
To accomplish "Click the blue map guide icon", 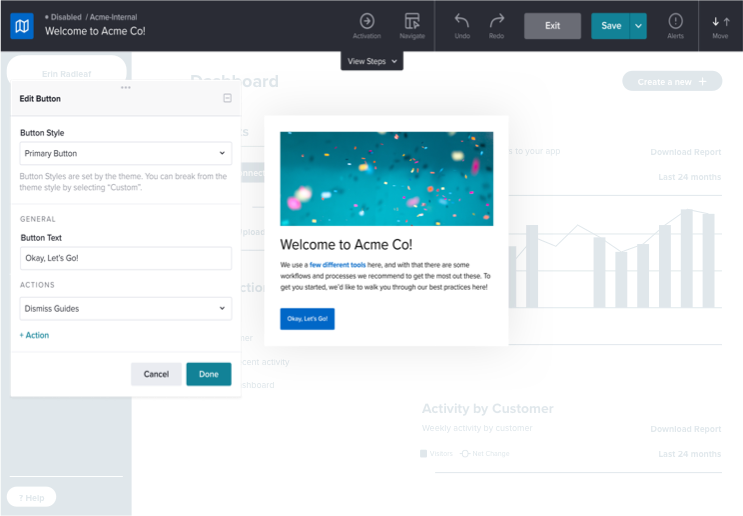I will [x=22, y=26].
